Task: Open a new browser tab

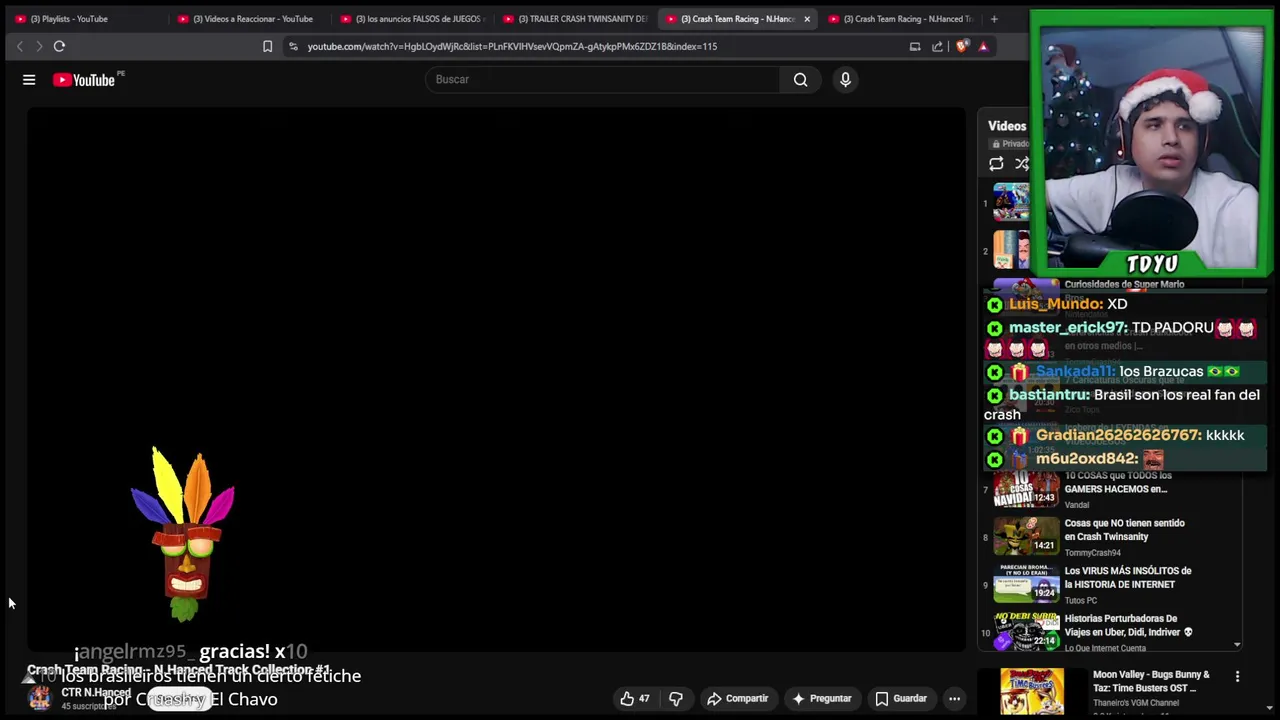Action: [x=993, y=19]
